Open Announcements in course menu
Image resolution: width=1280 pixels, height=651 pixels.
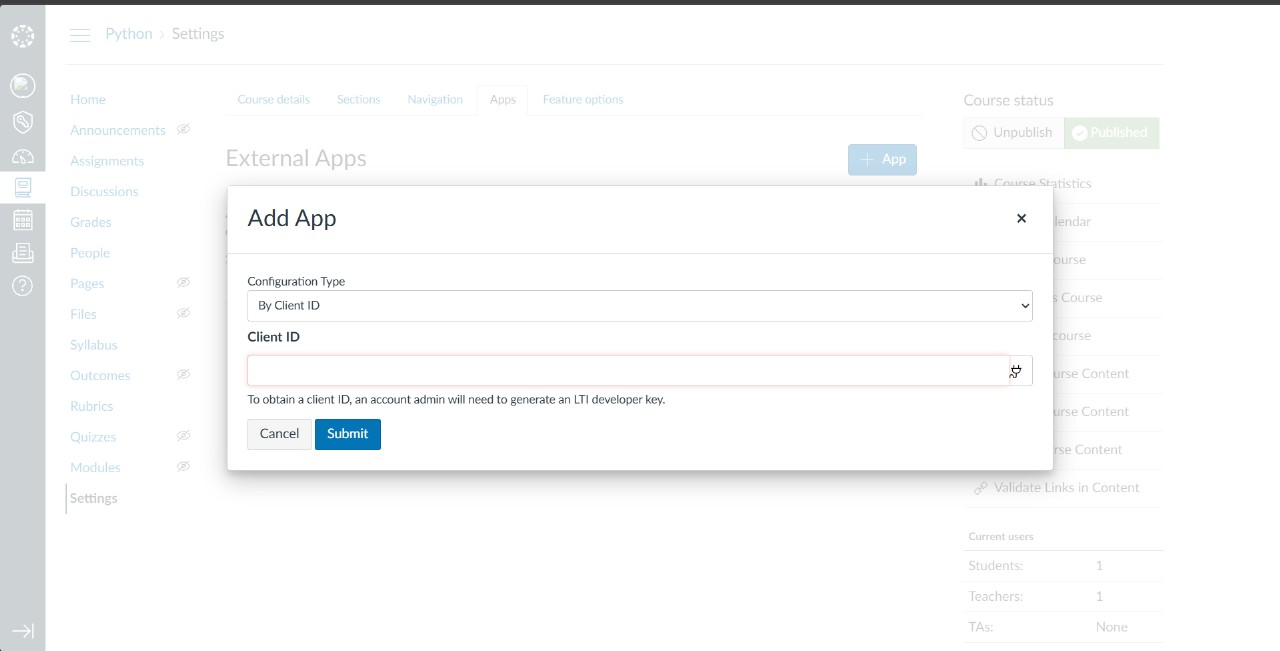pos(118,130)
